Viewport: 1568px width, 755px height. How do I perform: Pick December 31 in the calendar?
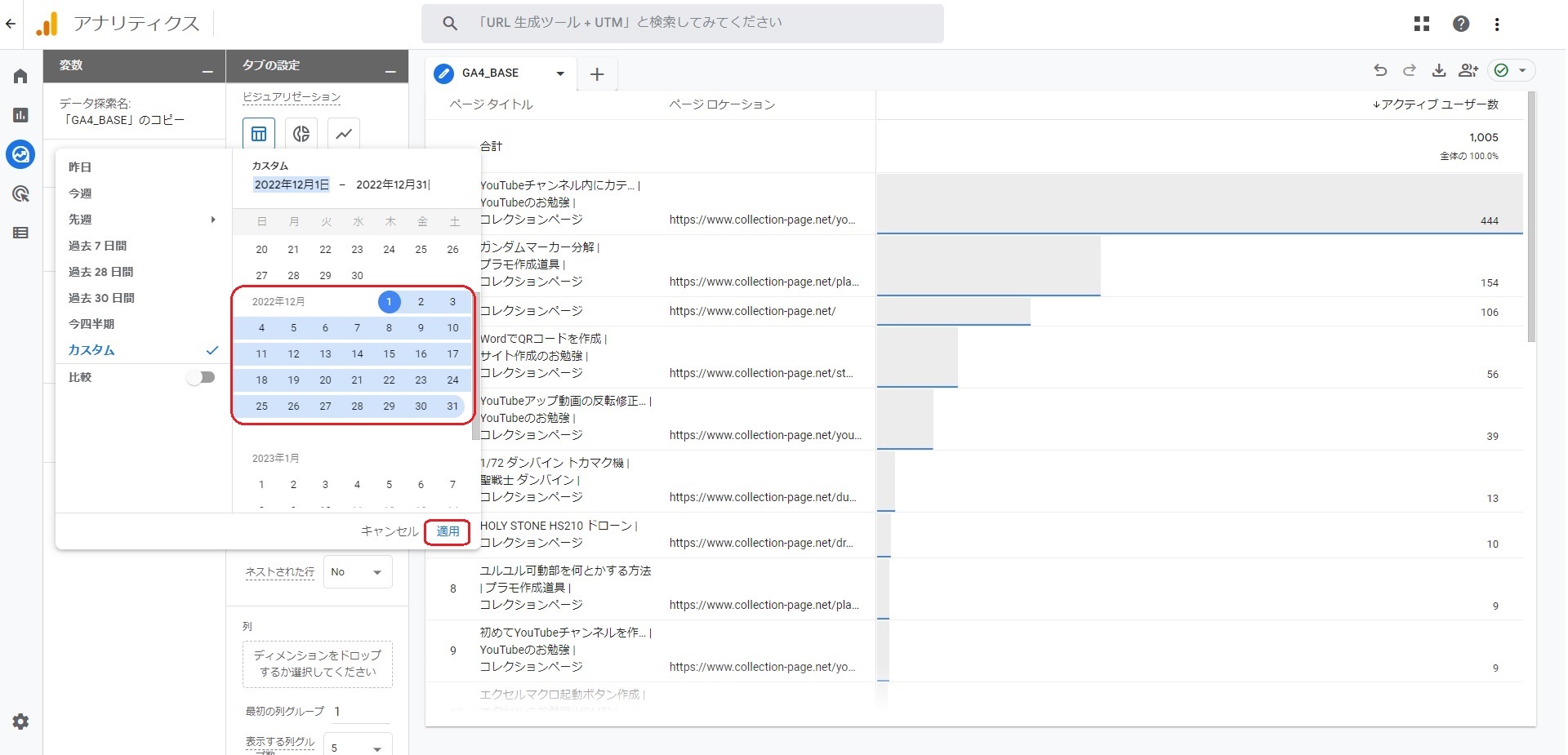452,406
